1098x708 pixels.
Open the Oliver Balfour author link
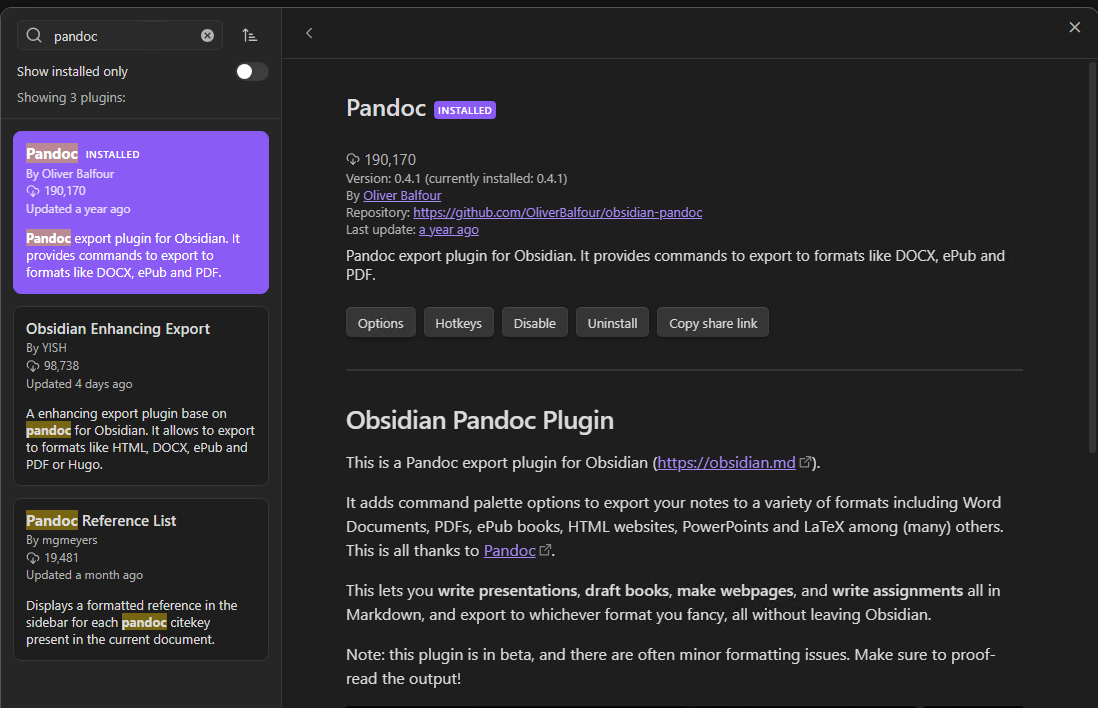pos(402,195)
